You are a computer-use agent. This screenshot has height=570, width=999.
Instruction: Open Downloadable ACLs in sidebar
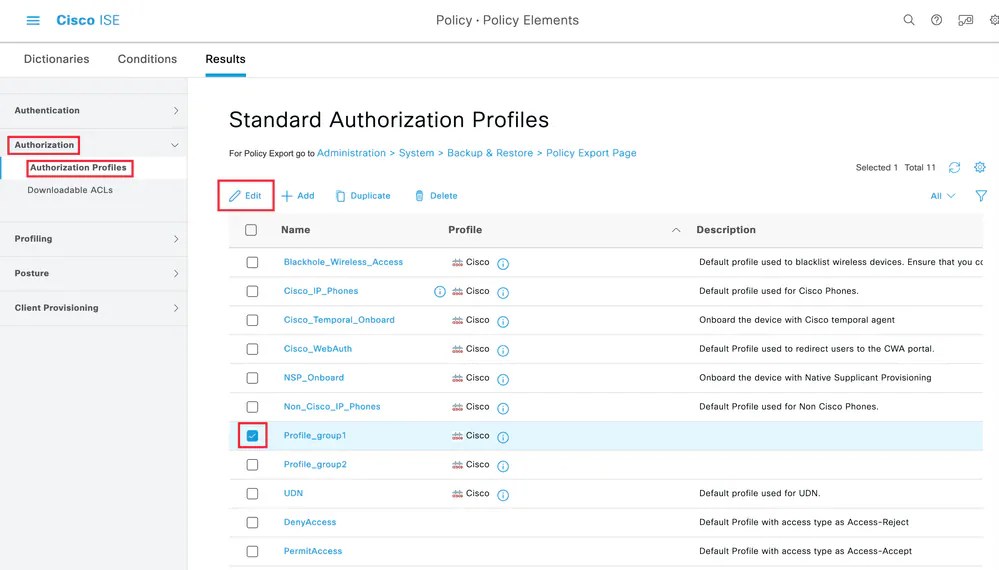click(x=70, y=190)
